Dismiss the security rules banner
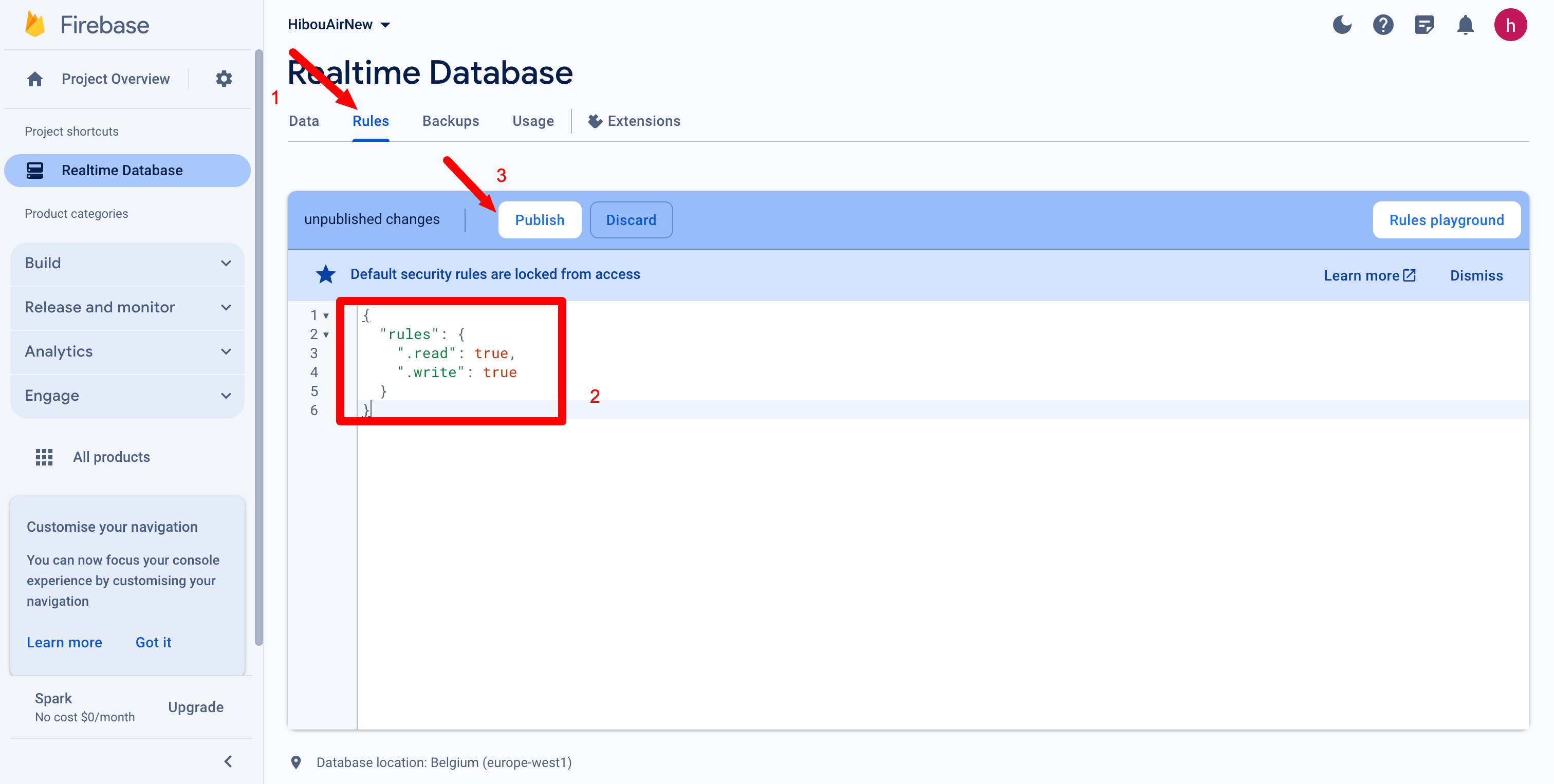Image resolution: width=1554 pixels, height=784 pixels. [1476, 275]
